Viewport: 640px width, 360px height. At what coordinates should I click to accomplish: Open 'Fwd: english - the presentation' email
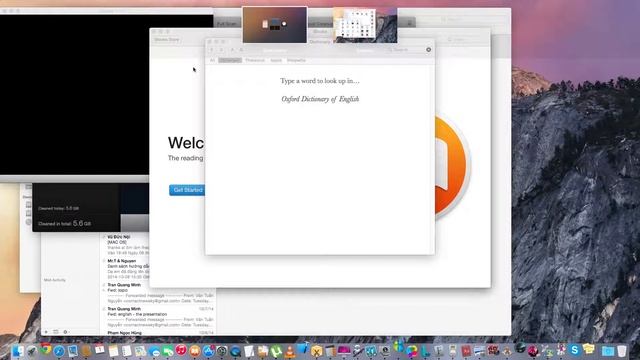point(159,317)
